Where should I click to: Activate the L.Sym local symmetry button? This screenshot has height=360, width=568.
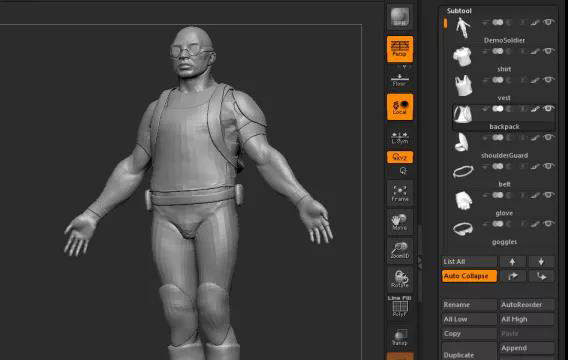click(400, 138)
